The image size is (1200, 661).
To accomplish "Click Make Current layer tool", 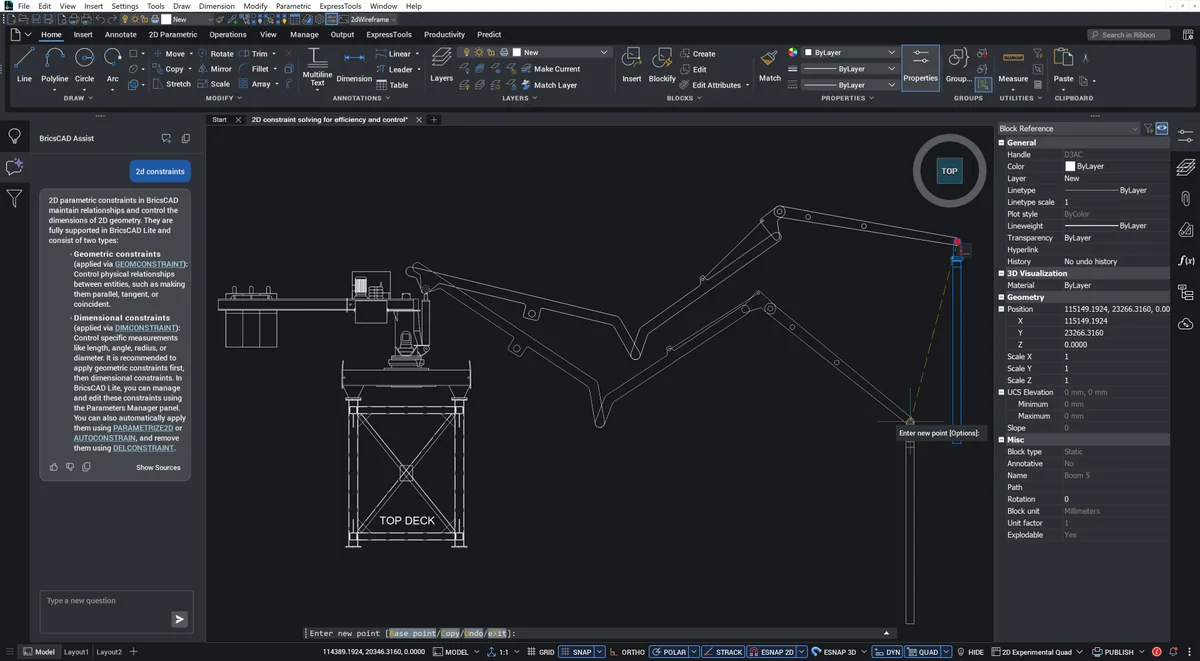I will (x=551, y=69).
